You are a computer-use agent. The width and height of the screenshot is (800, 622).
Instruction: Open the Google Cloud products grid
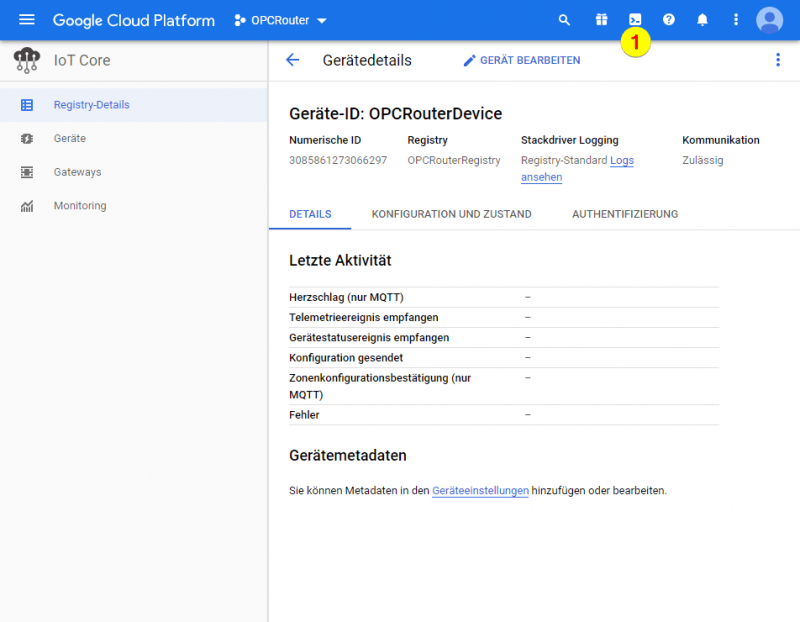[x=599, y=19]
